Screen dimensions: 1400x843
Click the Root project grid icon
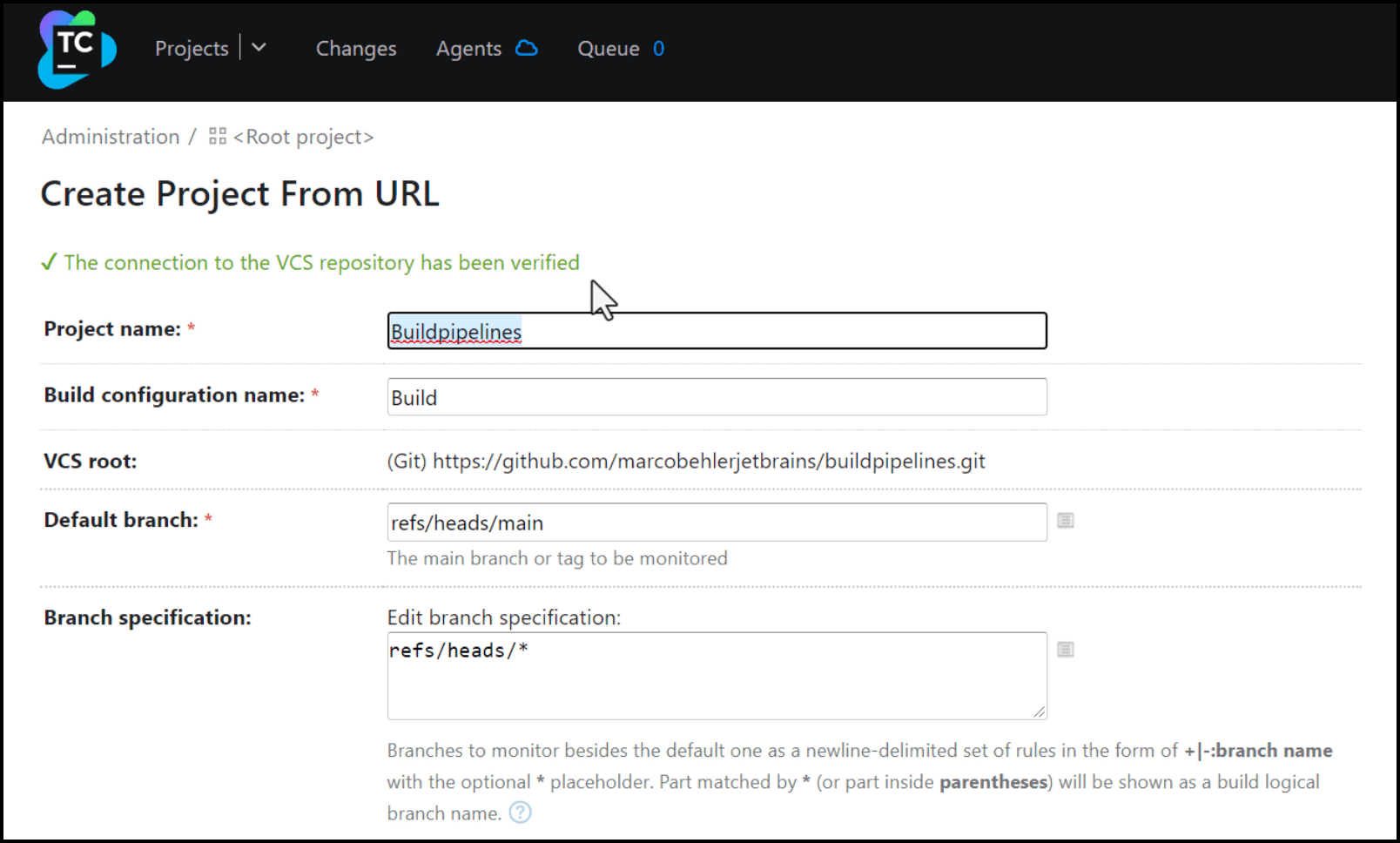click(218, 137)
